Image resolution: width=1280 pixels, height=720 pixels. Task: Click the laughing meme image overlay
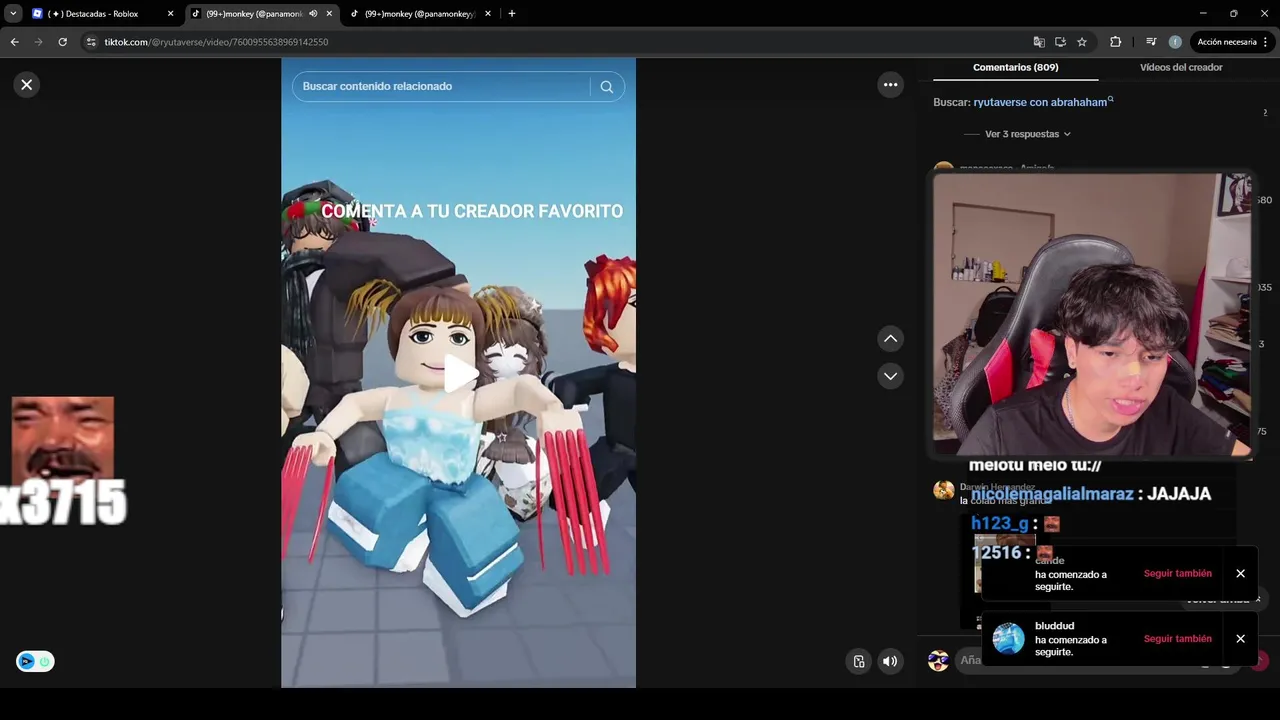(63, 438)
